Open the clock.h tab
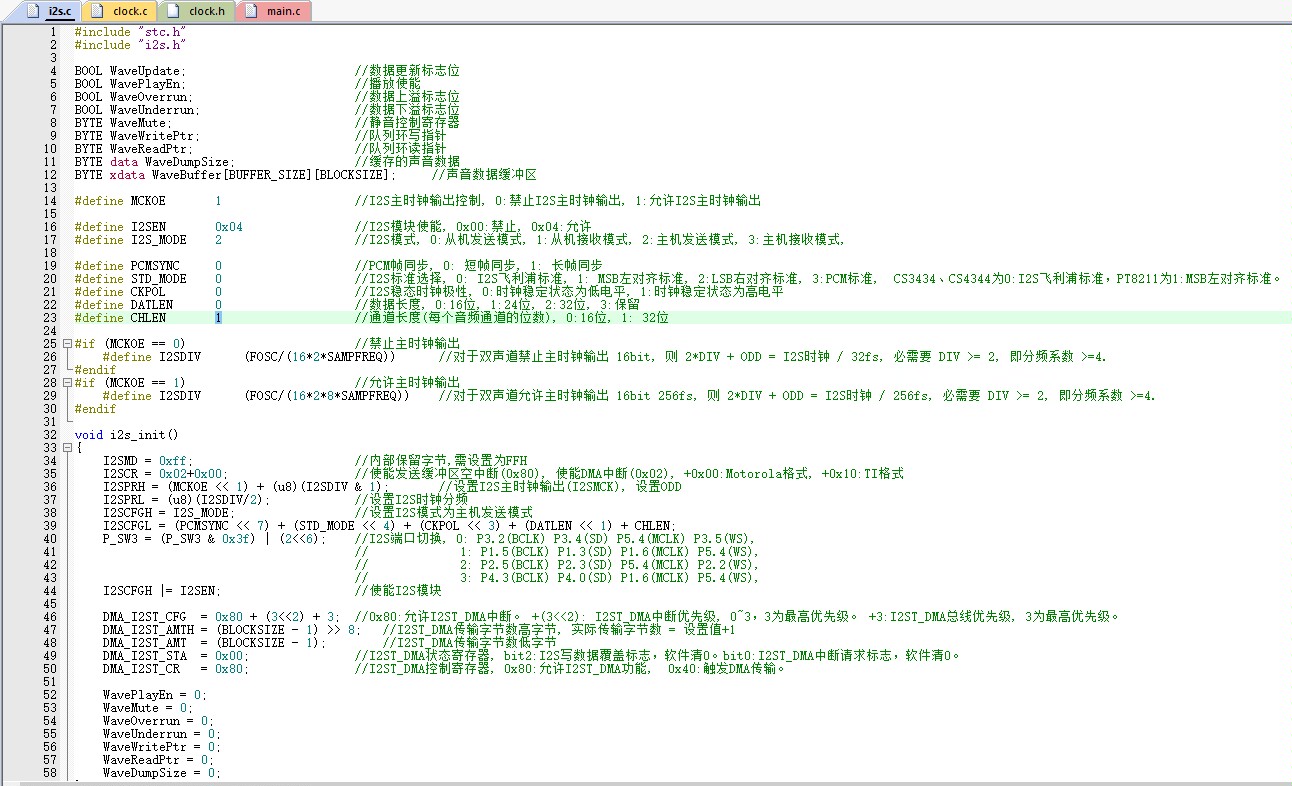This screenshot has height=786, width=1292. click(196, 12)
